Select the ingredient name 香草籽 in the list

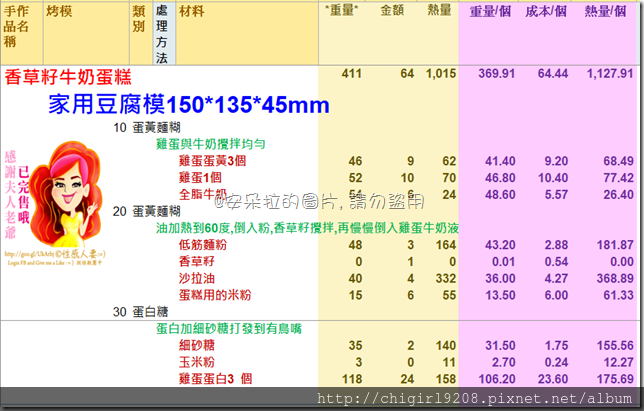[197, 262]
